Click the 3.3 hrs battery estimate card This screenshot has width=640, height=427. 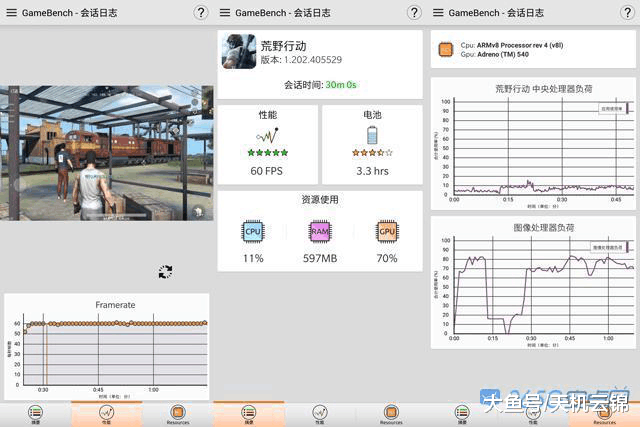coord(372,145)
